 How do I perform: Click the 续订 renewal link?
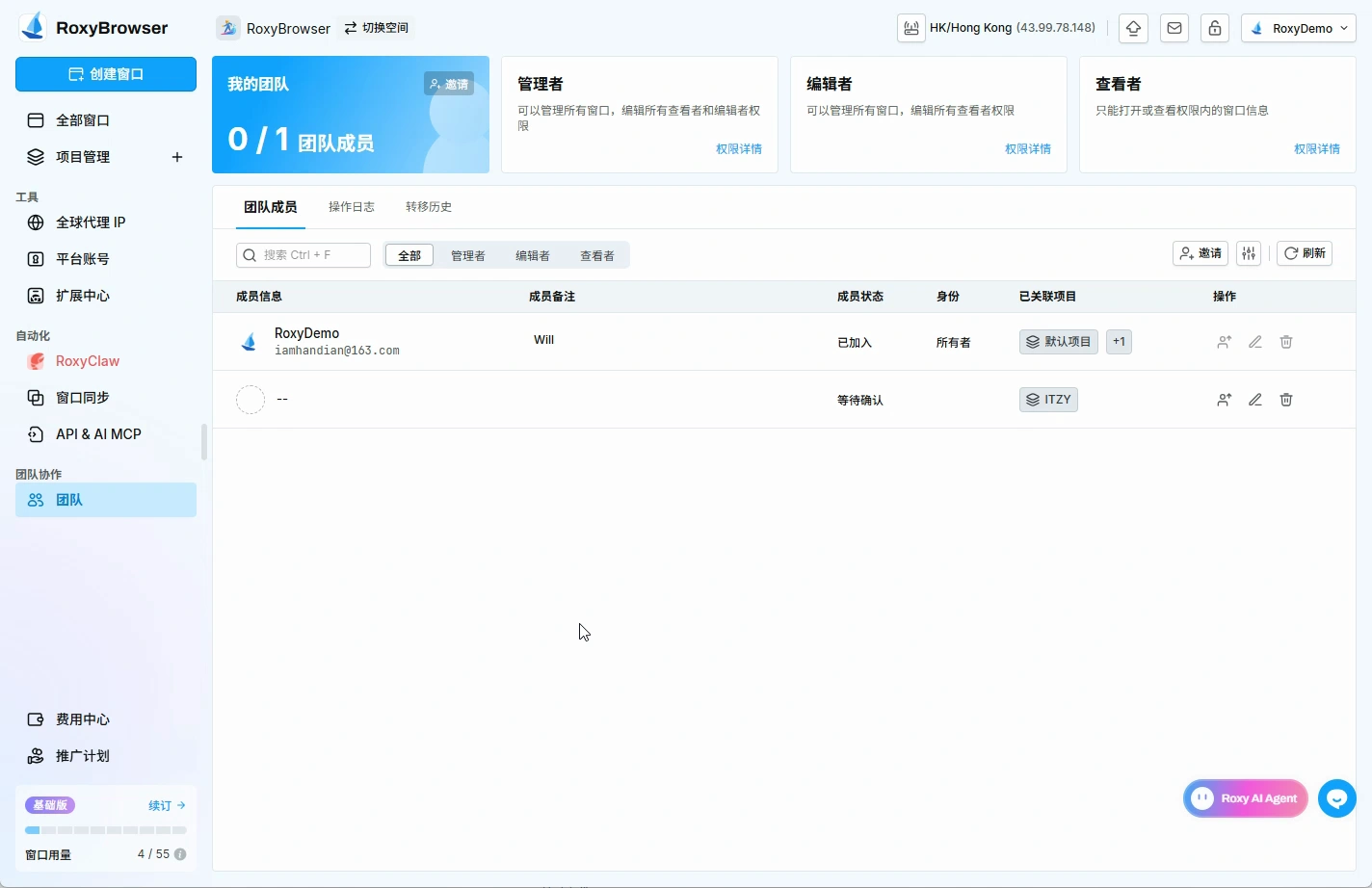(167, 805)
